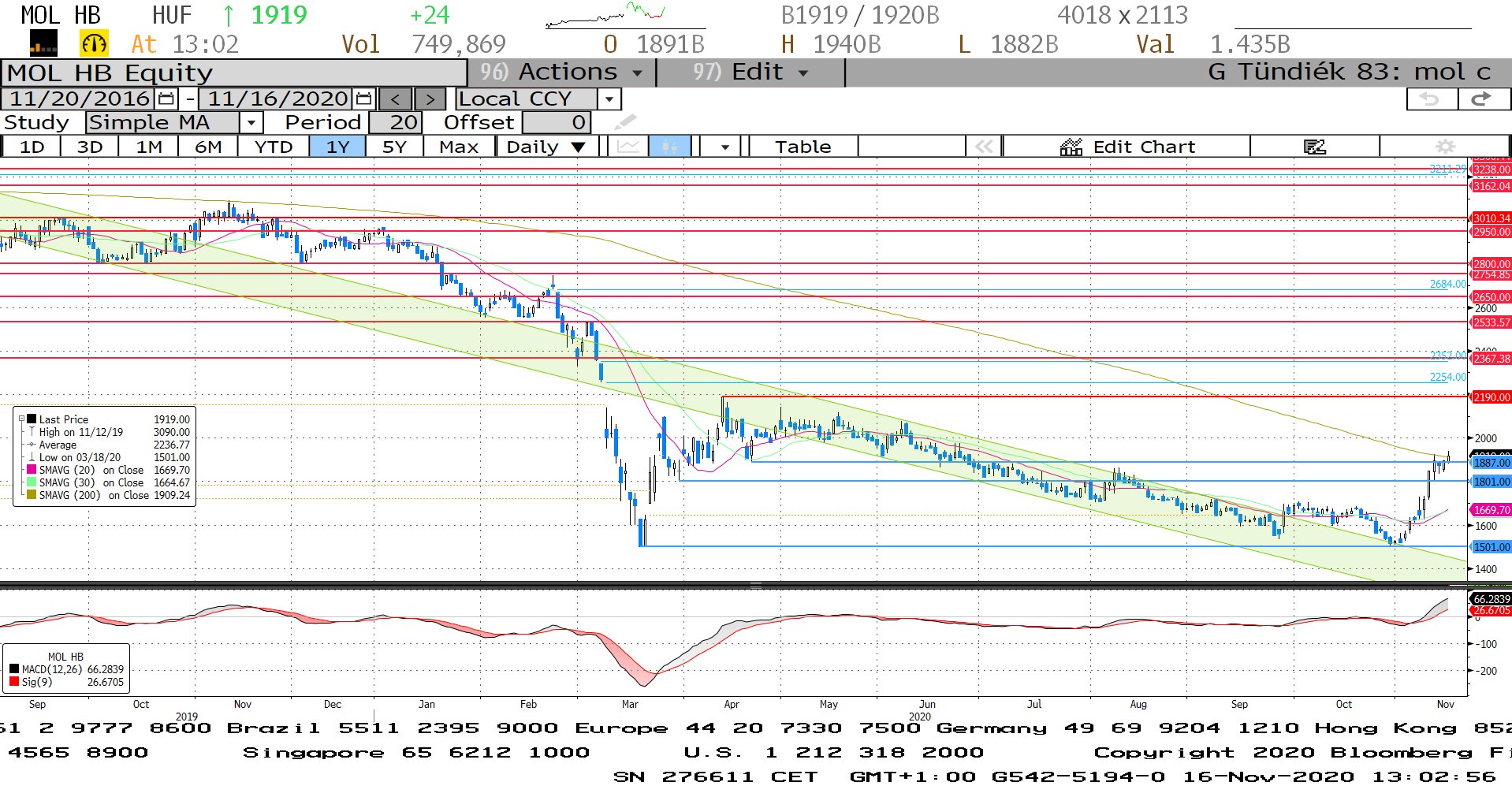The image size is (1512, 808).
Task: Shift the date range backward with left arrow
Action: (395, 99)
